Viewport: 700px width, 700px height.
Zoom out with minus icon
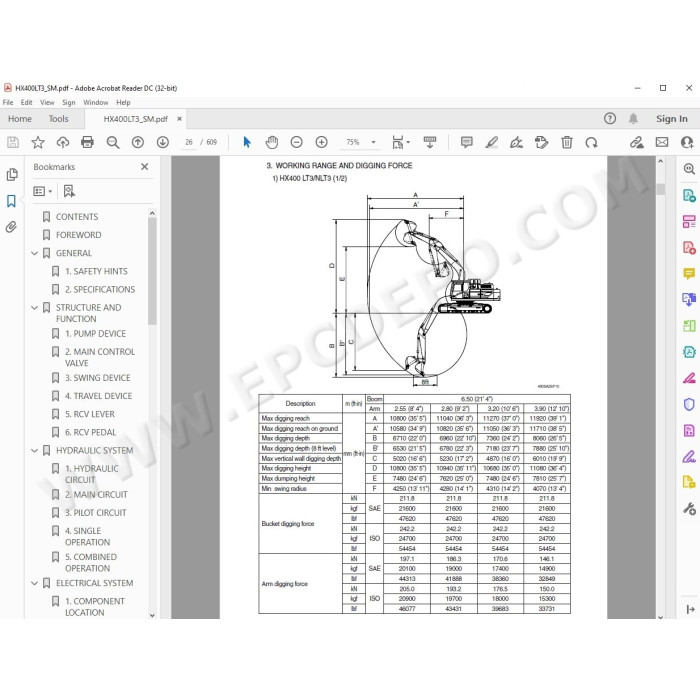pos(296,142)
